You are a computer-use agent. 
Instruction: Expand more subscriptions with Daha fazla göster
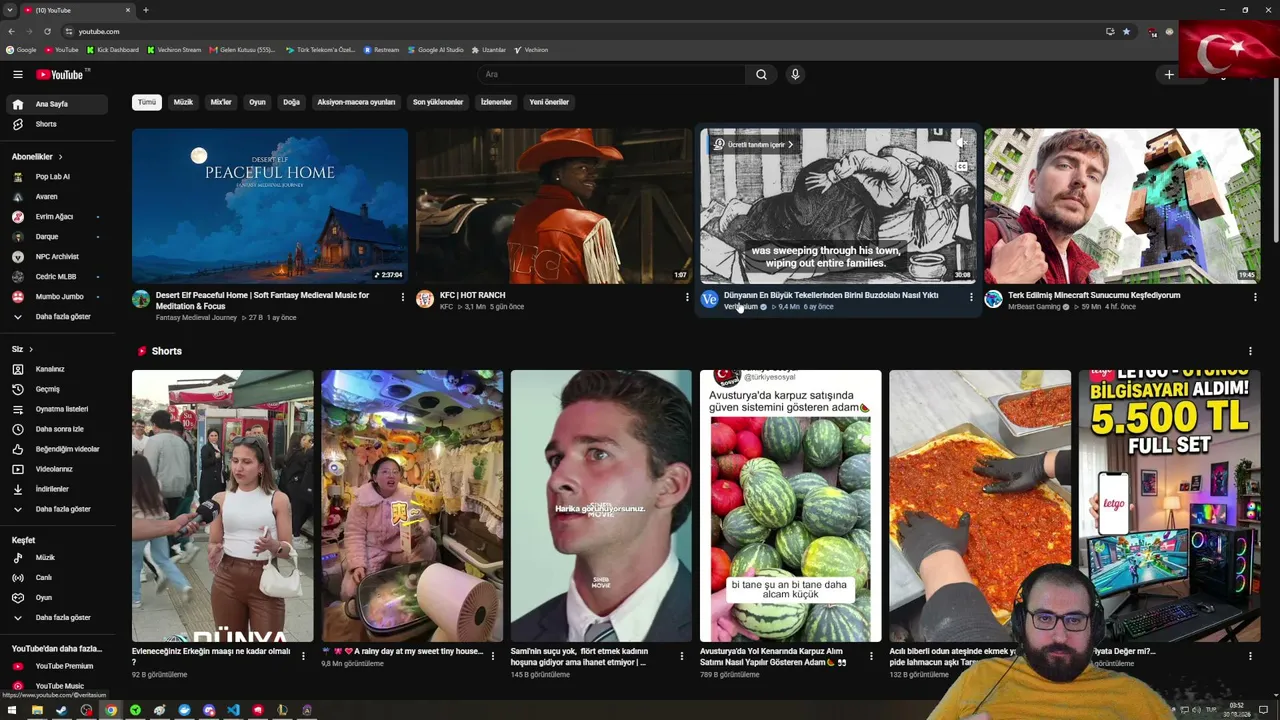(x=57, y=317)
